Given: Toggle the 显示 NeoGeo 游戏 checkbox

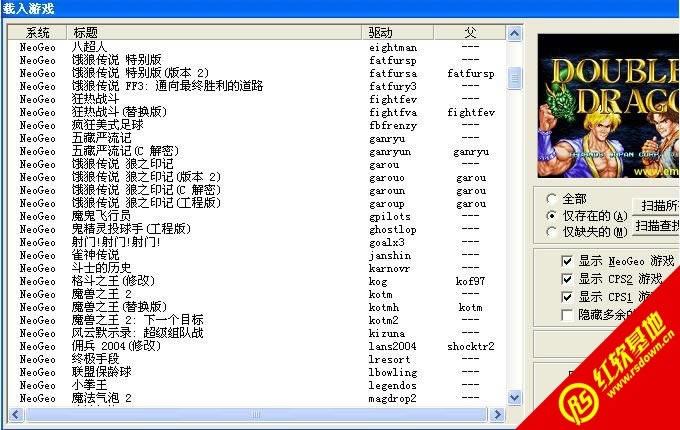Looking at the screenshot, I should pyautogui.click(x=567, y=261).
